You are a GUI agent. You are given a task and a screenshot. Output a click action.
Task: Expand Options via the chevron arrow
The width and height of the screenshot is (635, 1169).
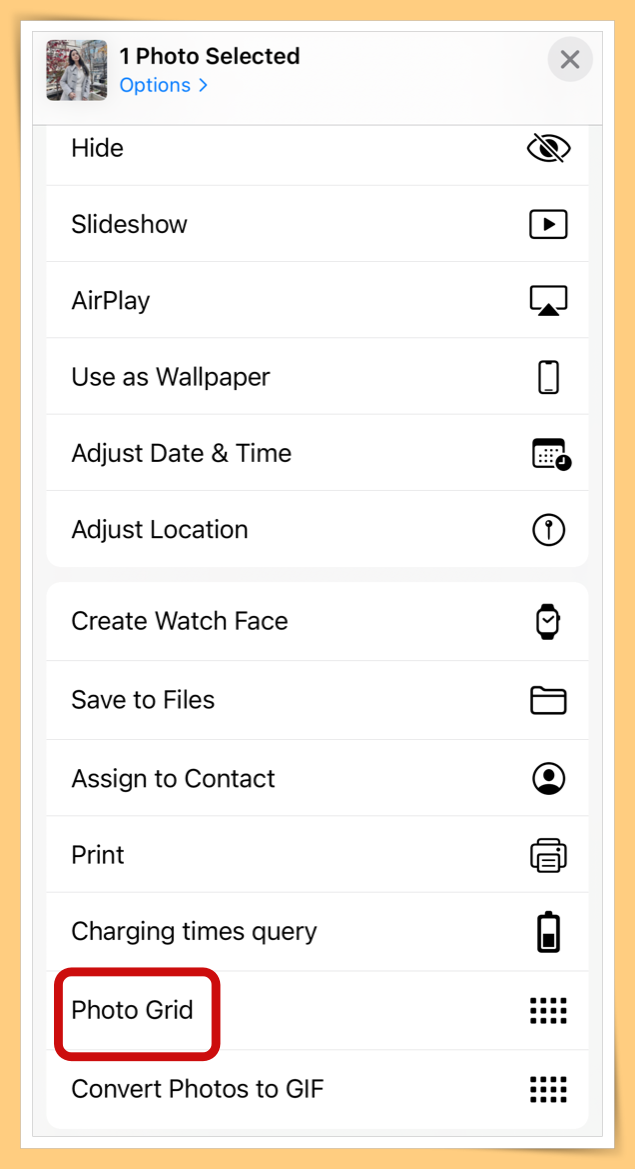203,86
